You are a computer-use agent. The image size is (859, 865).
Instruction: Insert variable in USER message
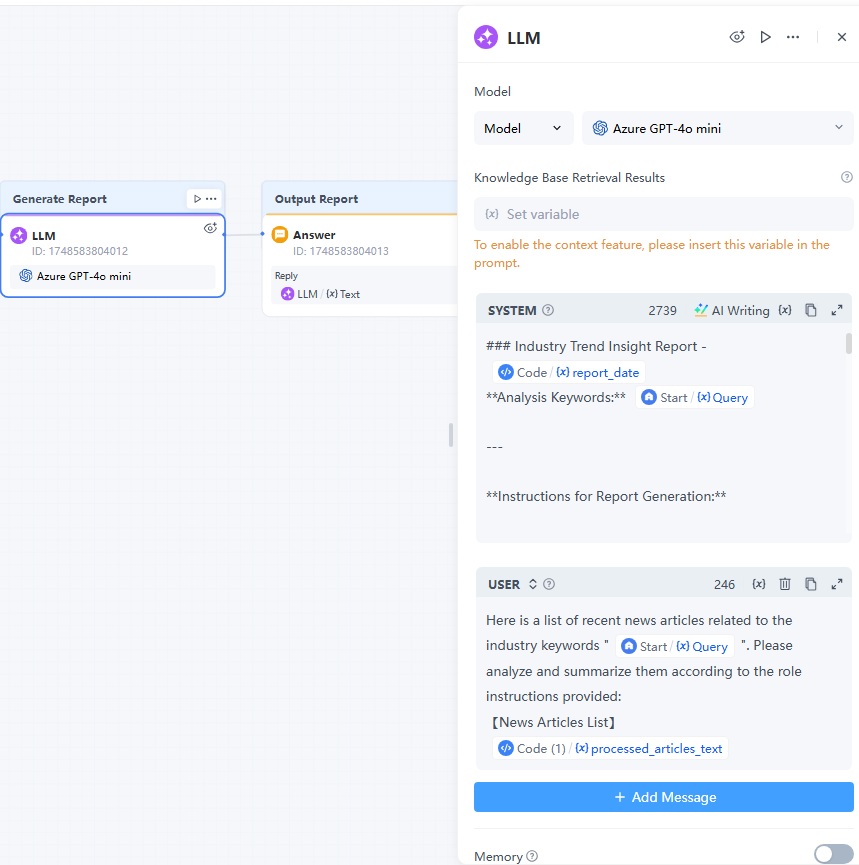759,584
